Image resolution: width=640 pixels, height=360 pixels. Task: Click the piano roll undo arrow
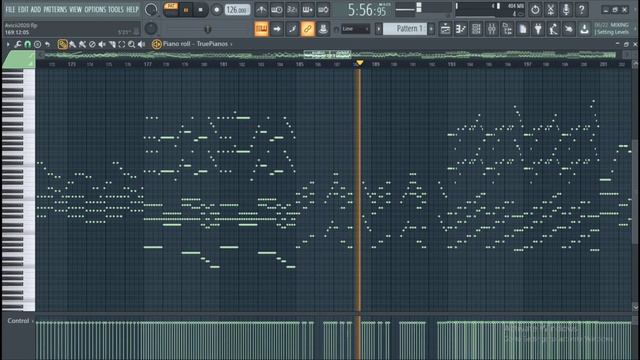(x=47, y=44)
